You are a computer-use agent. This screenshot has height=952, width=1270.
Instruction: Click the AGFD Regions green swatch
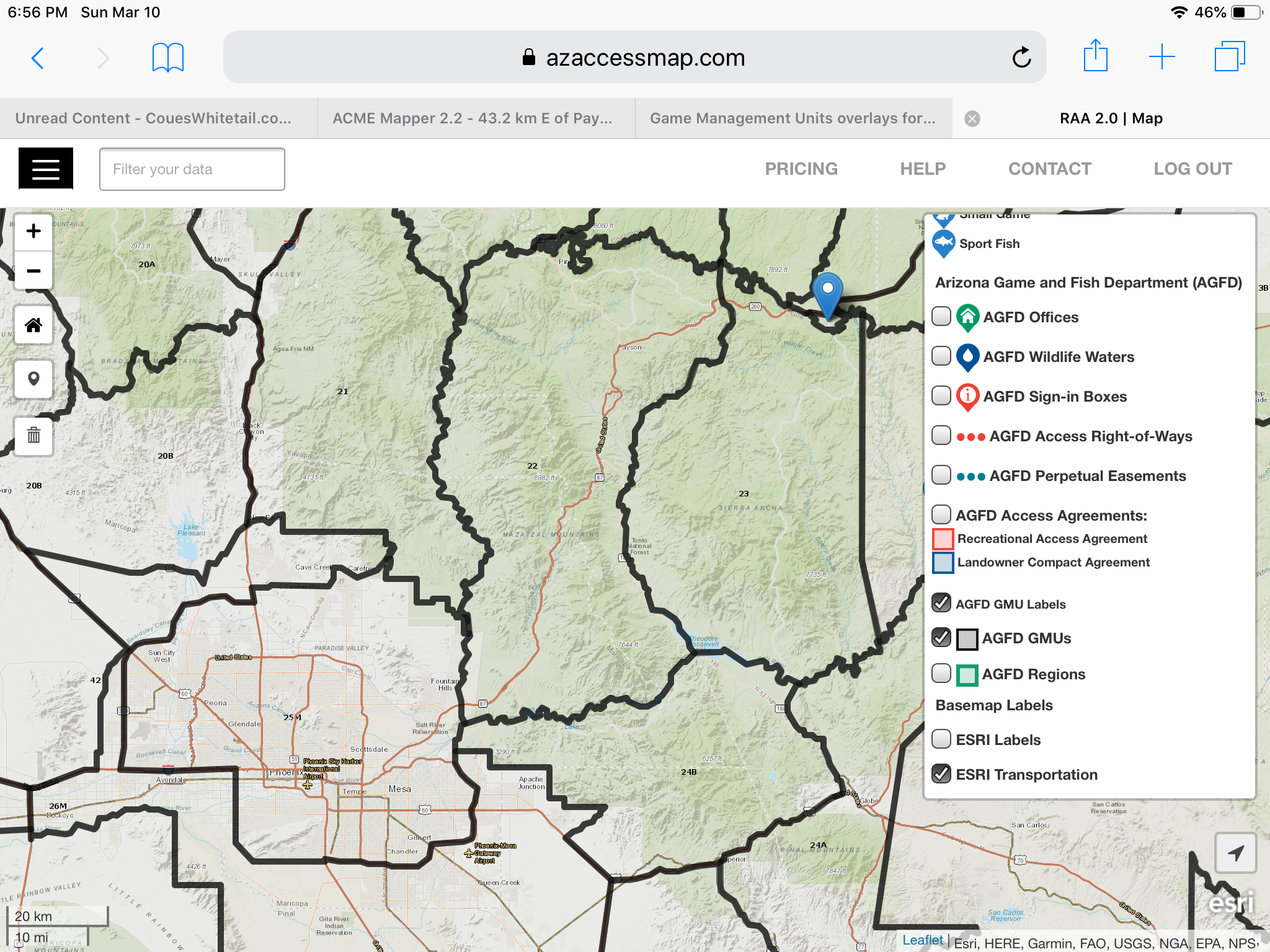[967, 675]
